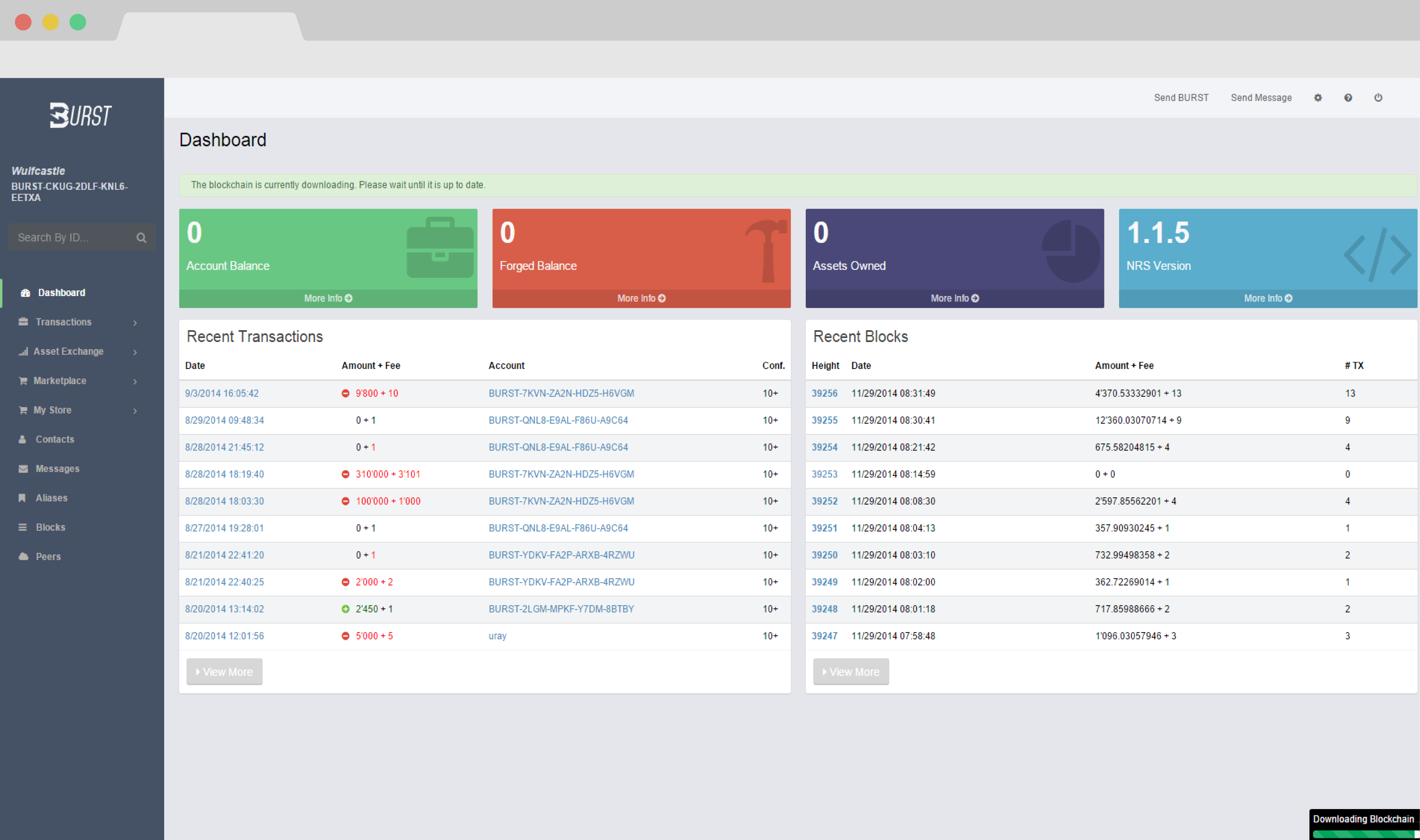
Task: Click the red minus icon beside 5'000 + 5
Action: point(345,636)
